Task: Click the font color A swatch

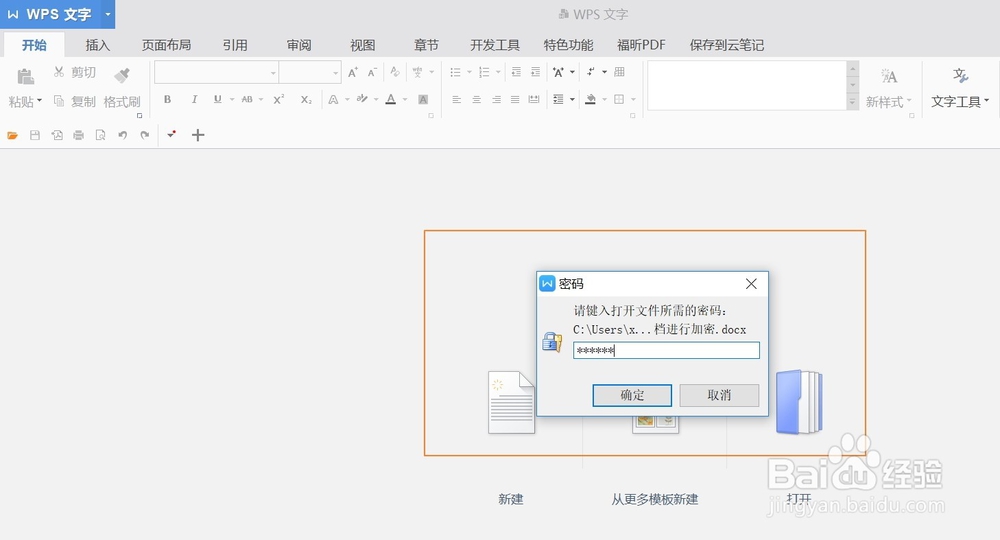Action: tap(391, 99)
